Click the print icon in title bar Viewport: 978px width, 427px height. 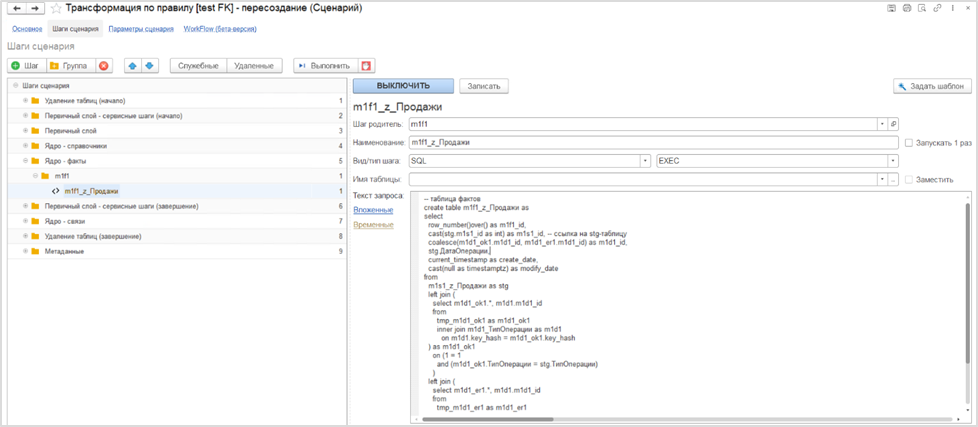click(906, 9)
